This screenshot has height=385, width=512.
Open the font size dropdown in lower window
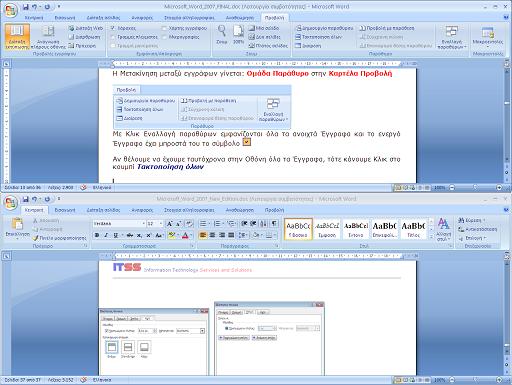[161, 223]
